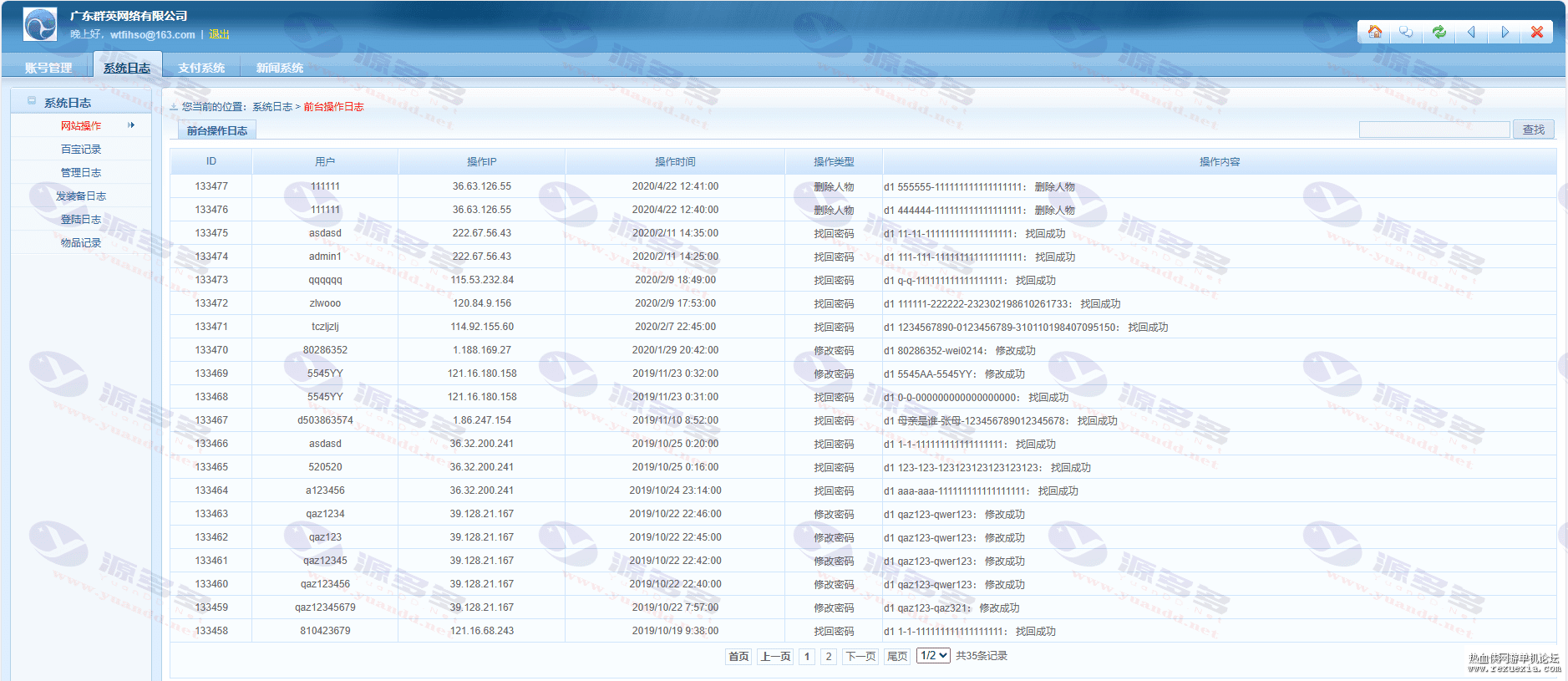
Task: Click the 操作内容 column header
Action: (1220, 161)
